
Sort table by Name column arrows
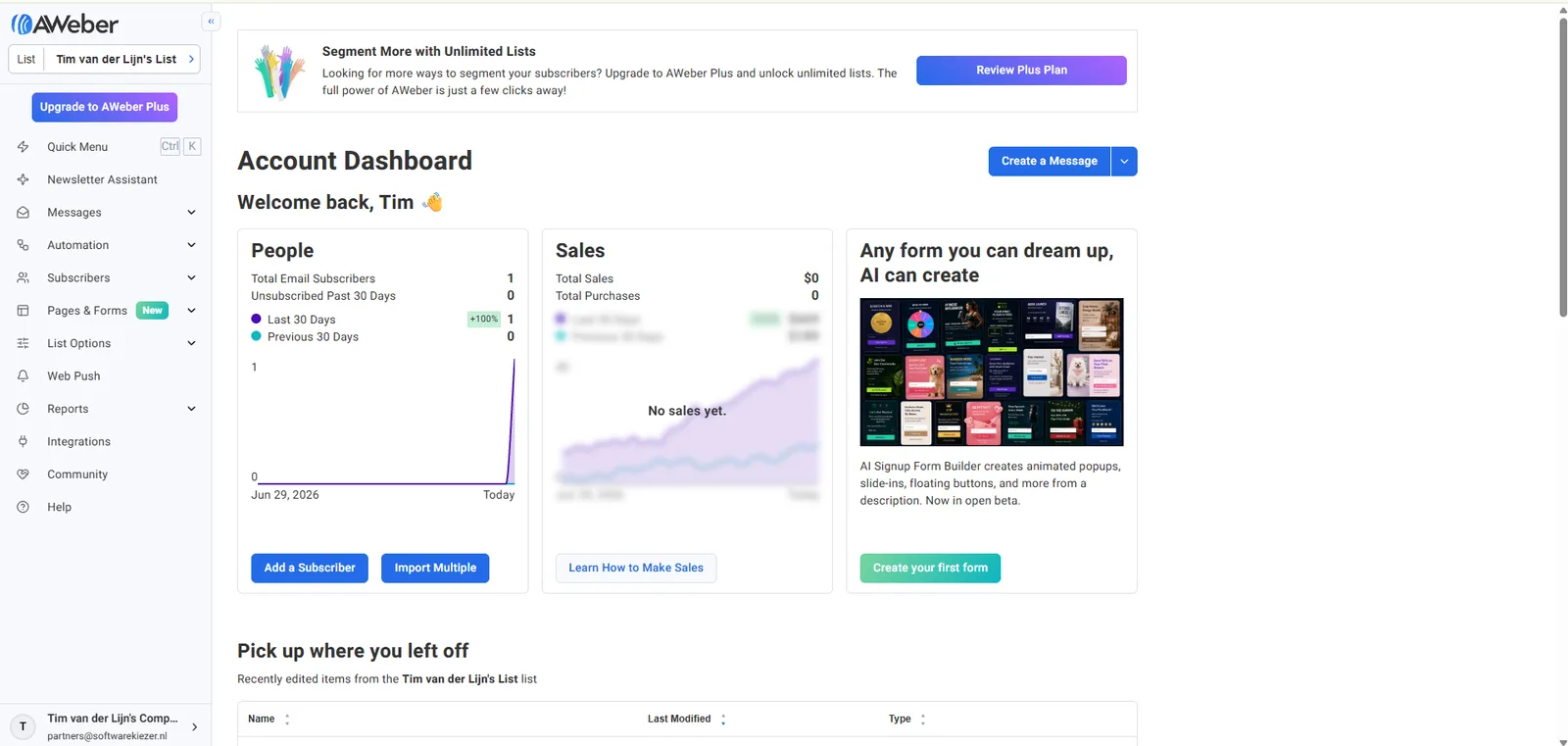coord(287,720)
